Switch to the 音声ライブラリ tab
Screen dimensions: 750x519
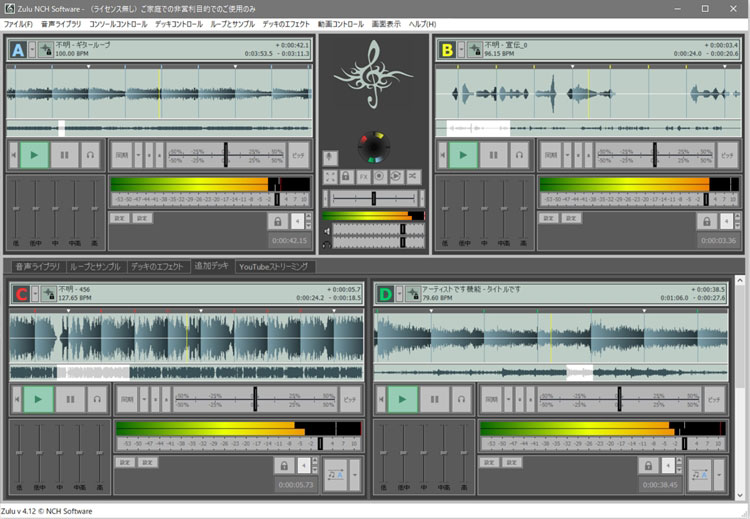(x=38, y=267)
